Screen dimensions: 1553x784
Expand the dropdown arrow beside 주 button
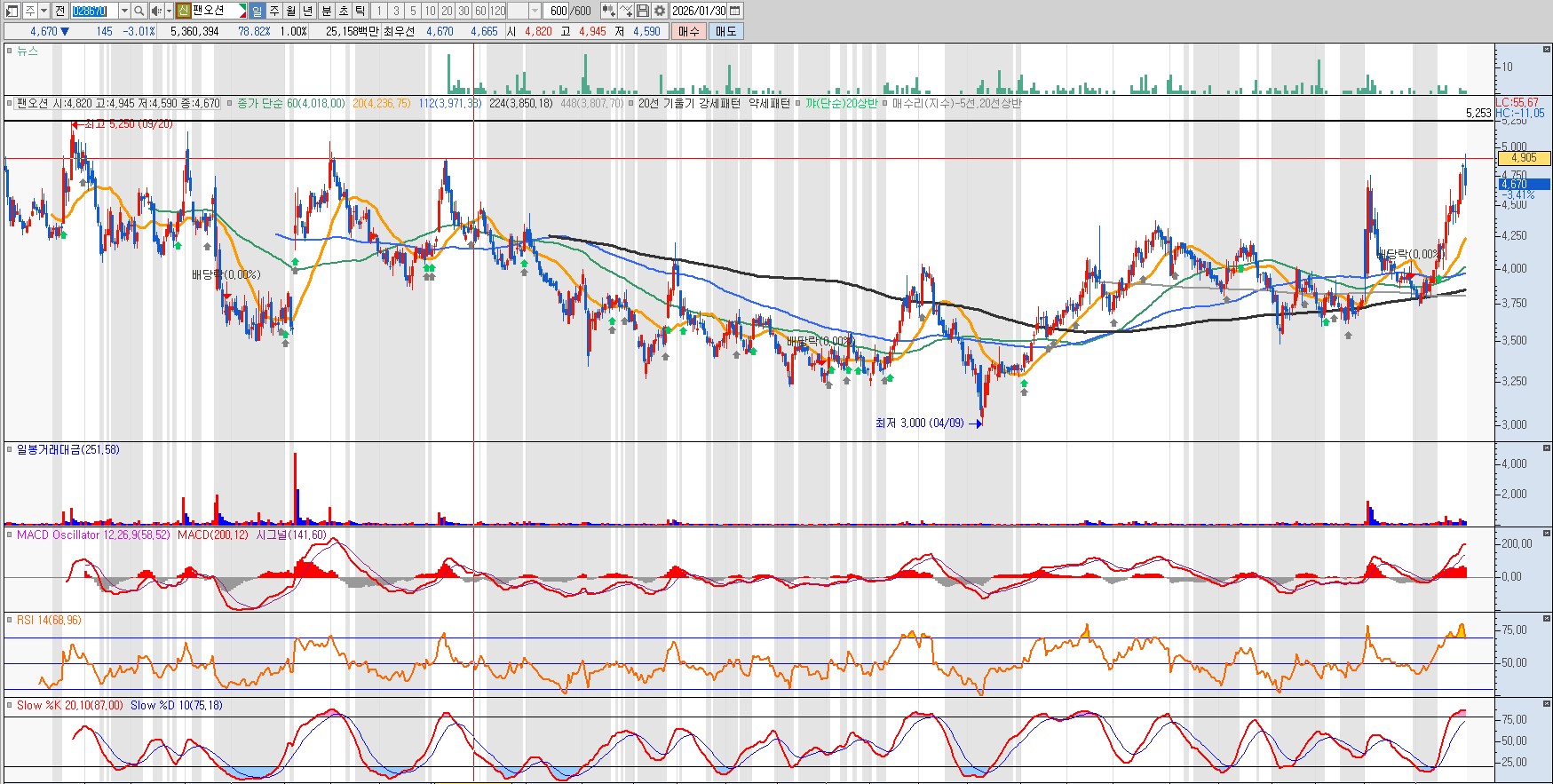click(x=44, y=11)
